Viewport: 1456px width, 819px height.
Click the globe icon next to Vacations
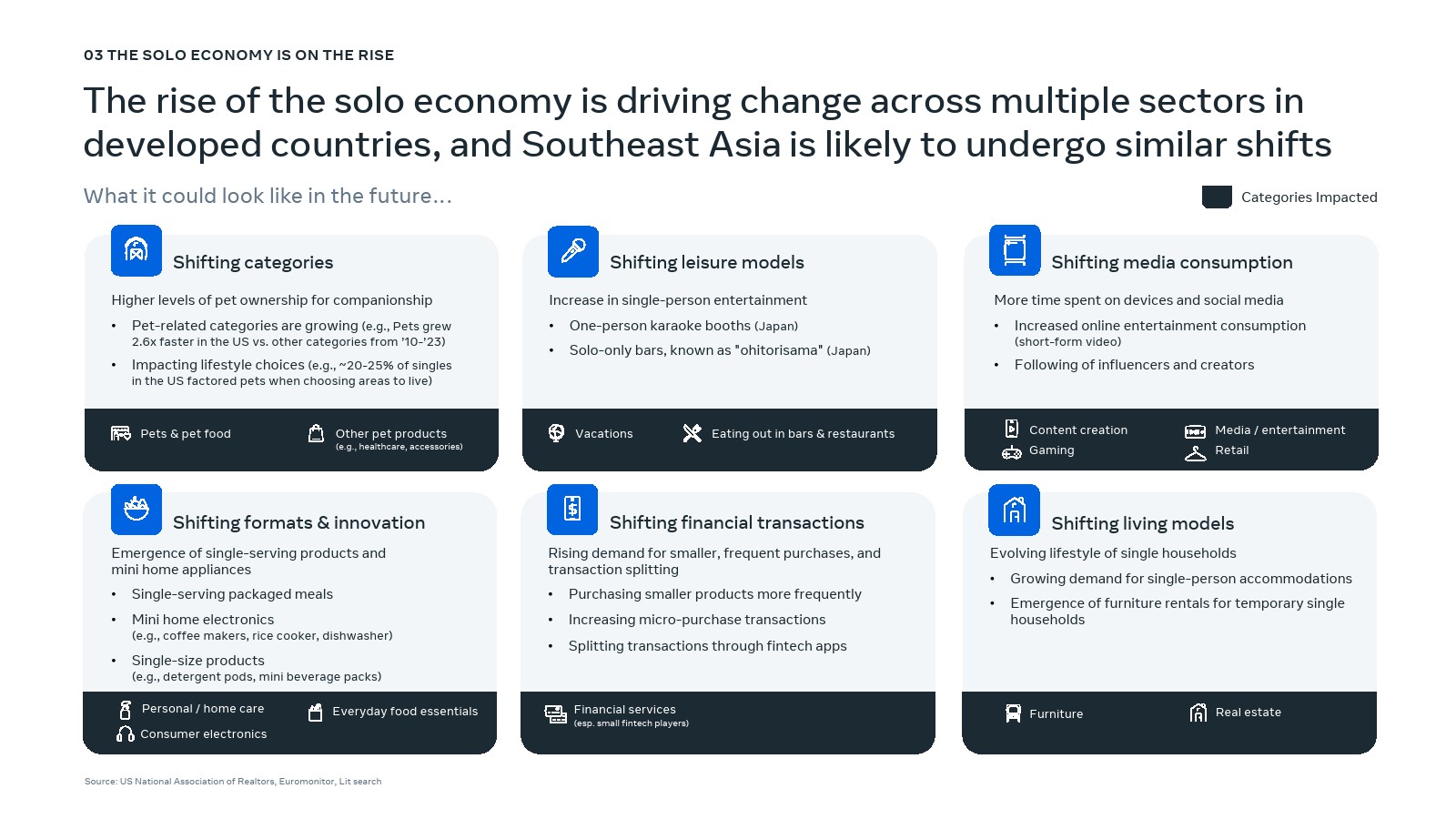pyautogui.click(x=557, y=433)
